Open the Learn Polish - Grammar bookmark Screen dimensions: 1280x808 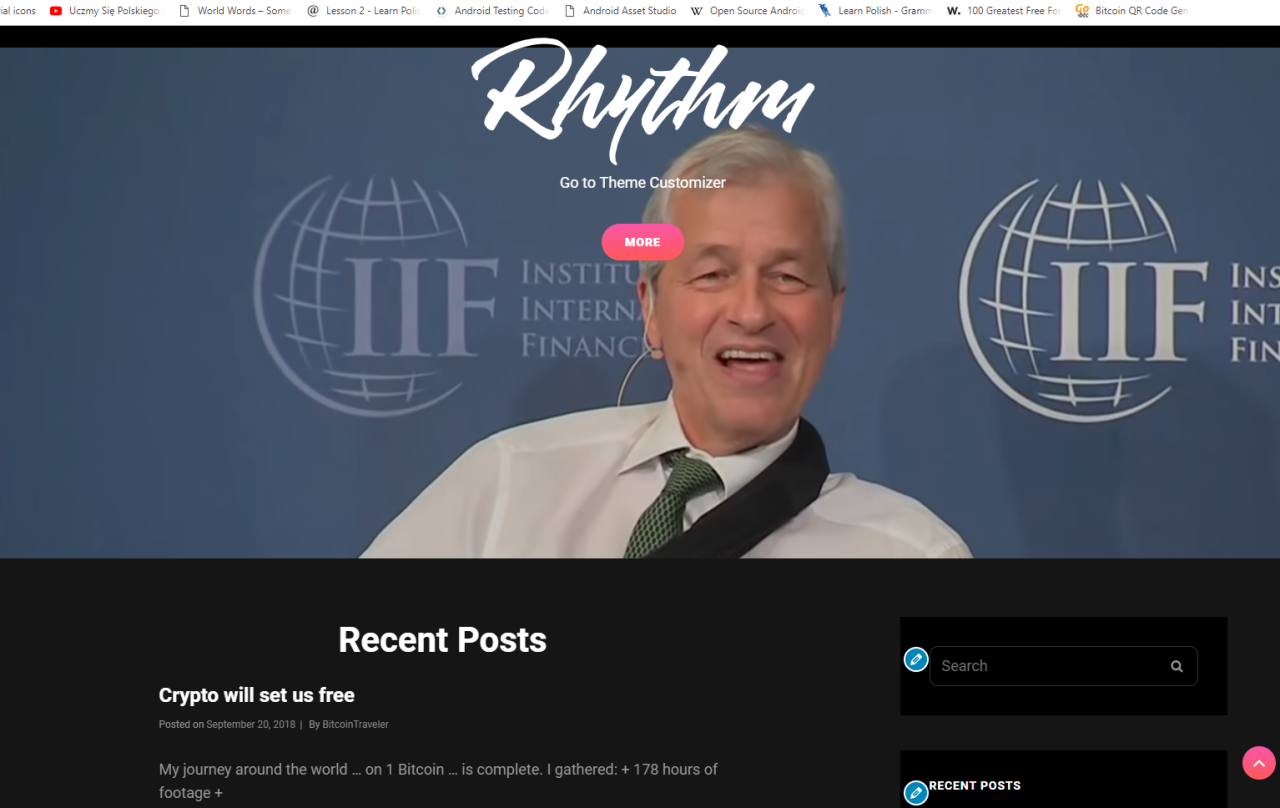click(876, 11)
